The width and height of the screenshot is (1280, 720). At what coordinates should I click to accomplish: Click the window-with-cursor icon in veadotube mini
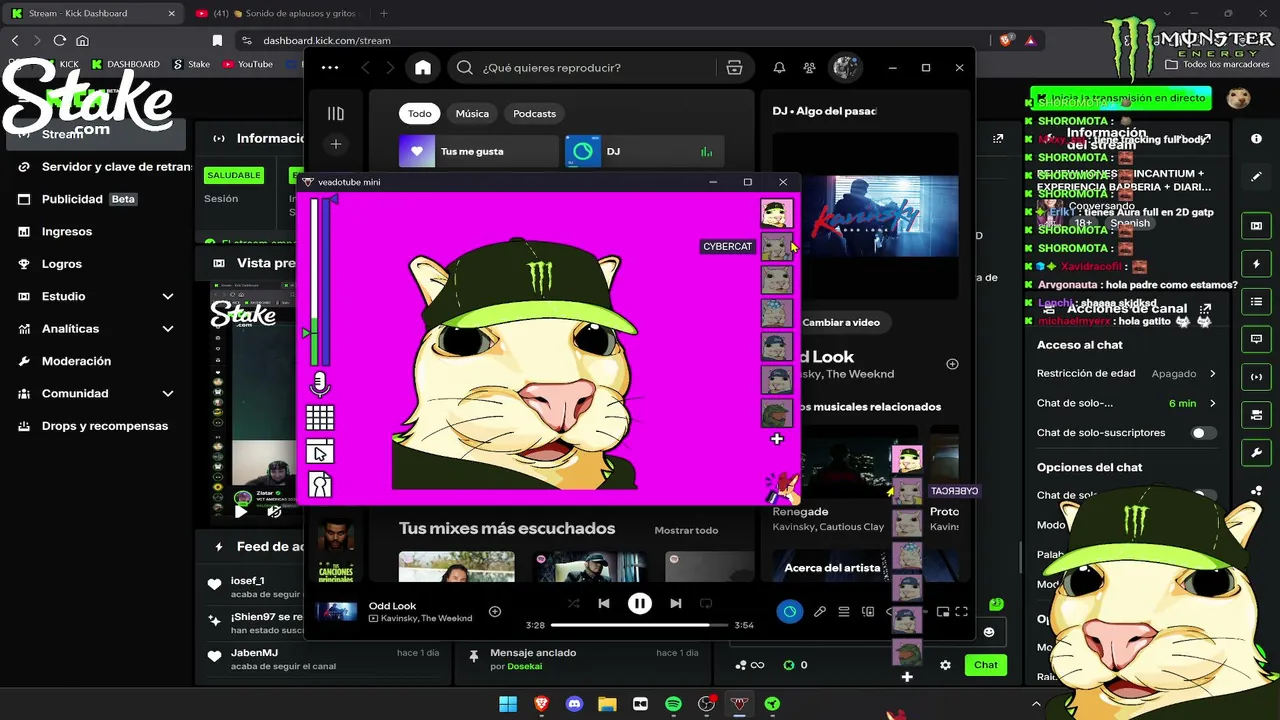320,452
